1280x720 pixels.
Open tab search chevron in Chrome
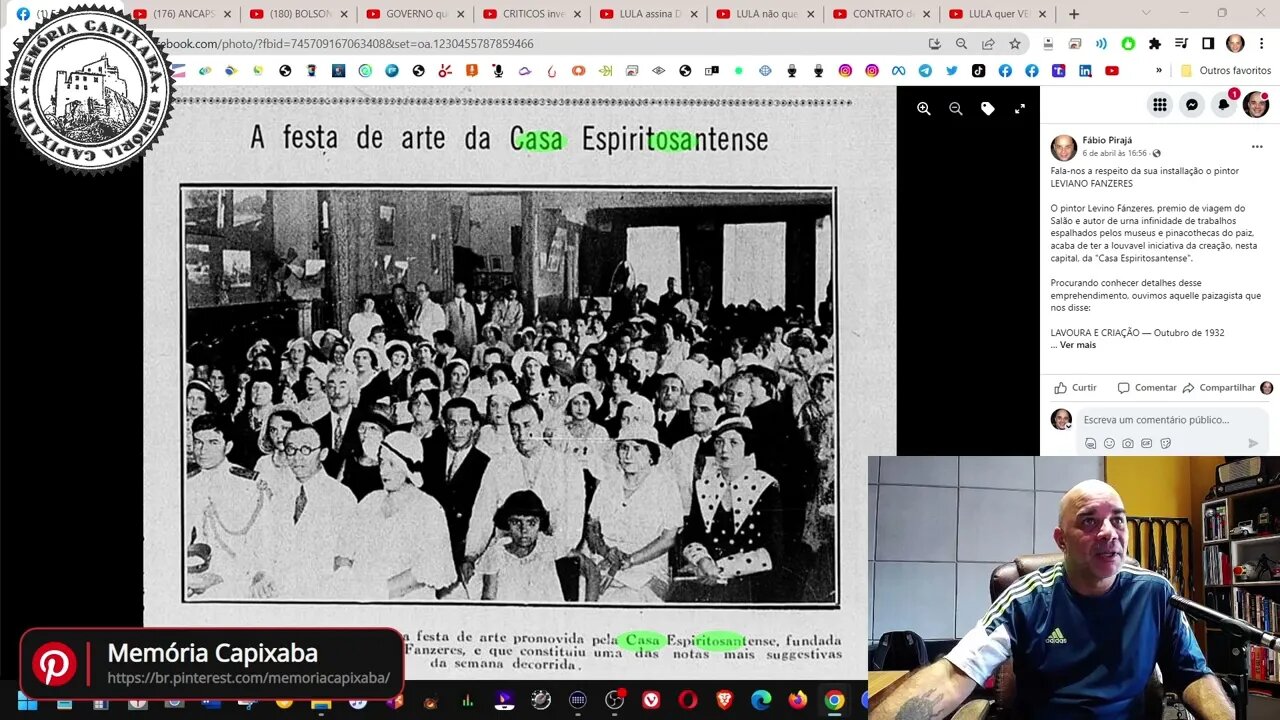[1144, 14]
